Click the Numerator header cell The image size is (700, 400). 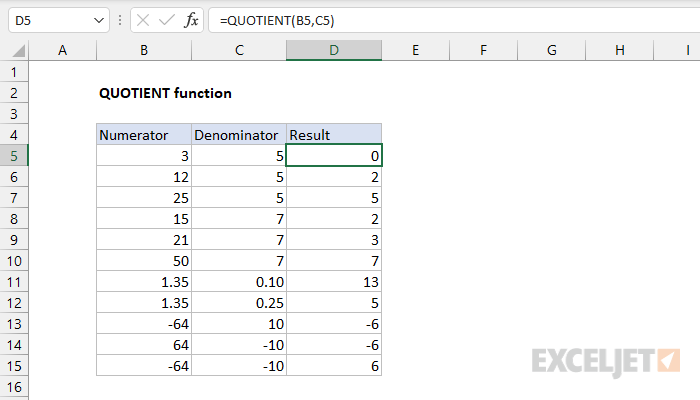tap(143, 134)
